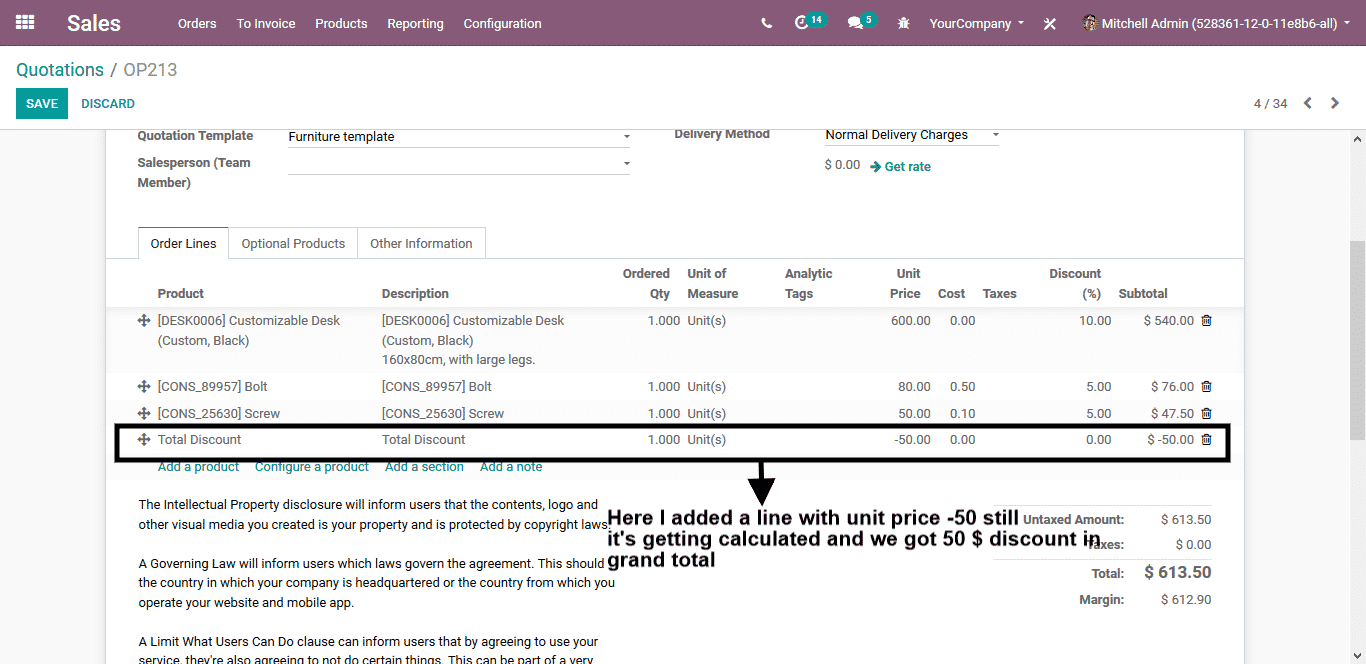1366x664 pixels.
Task: Click the unit price cell of Total Discount
Action: tap(910, 440)
